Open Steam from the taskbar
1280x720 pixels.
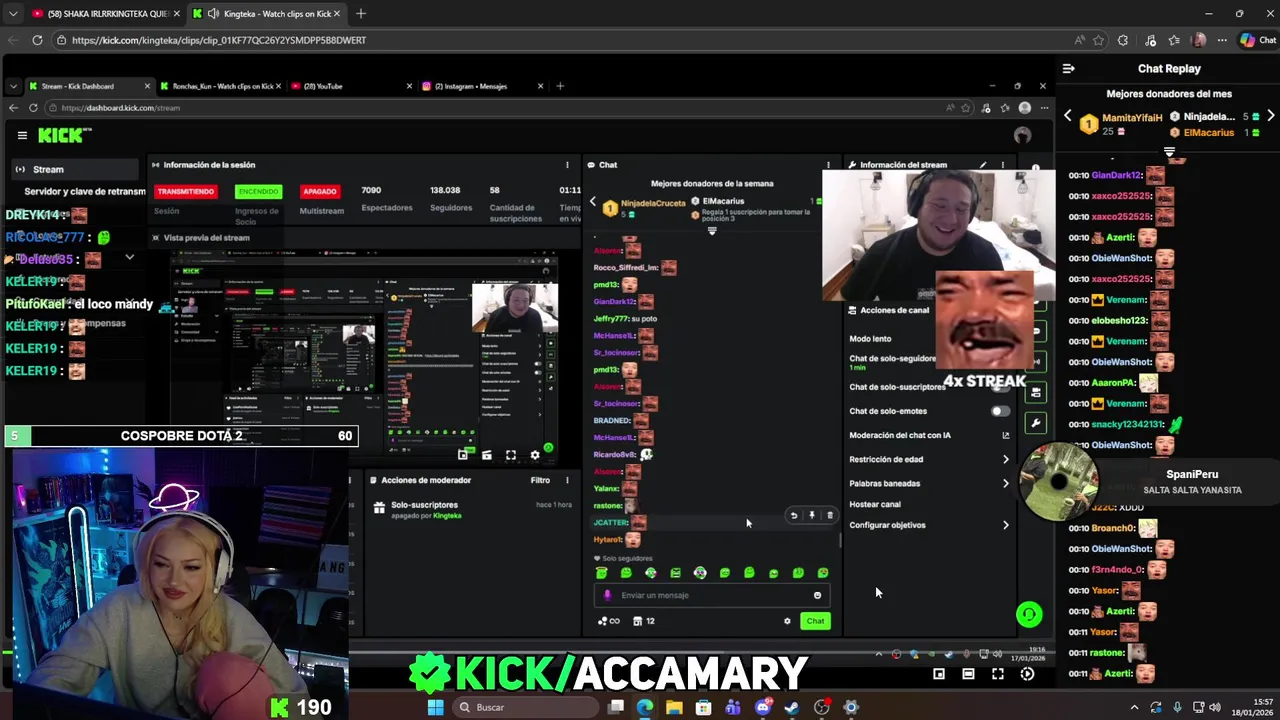click(x=792, y=707)
